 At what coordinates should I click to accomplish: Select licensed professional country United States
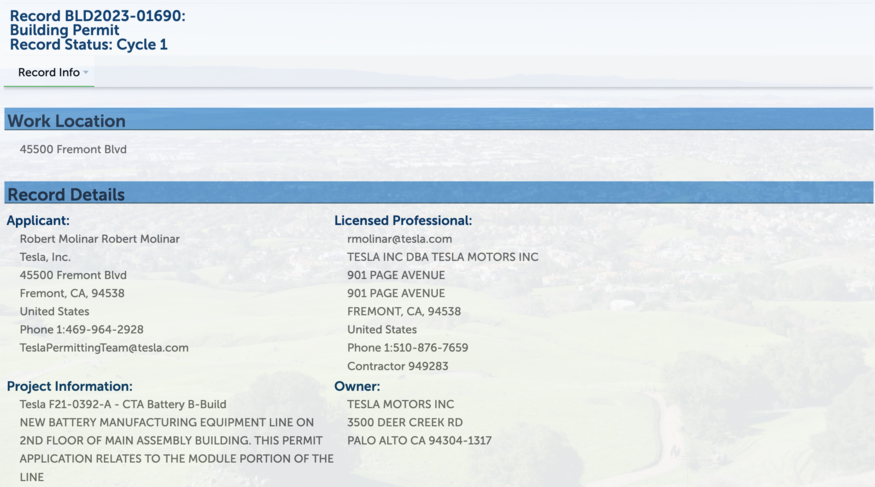(382, 330)
